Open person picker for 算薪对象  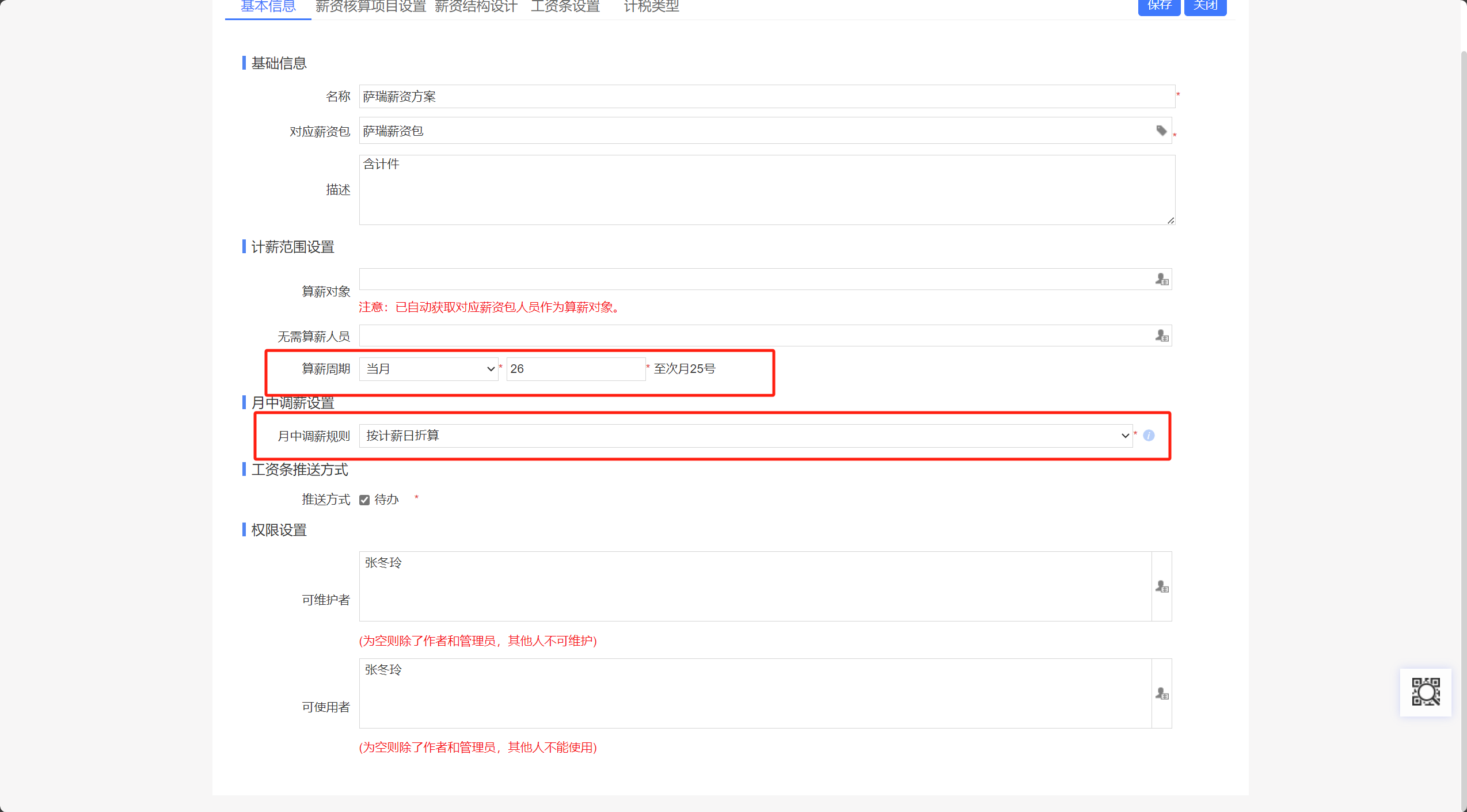[x=1161, y=280]
